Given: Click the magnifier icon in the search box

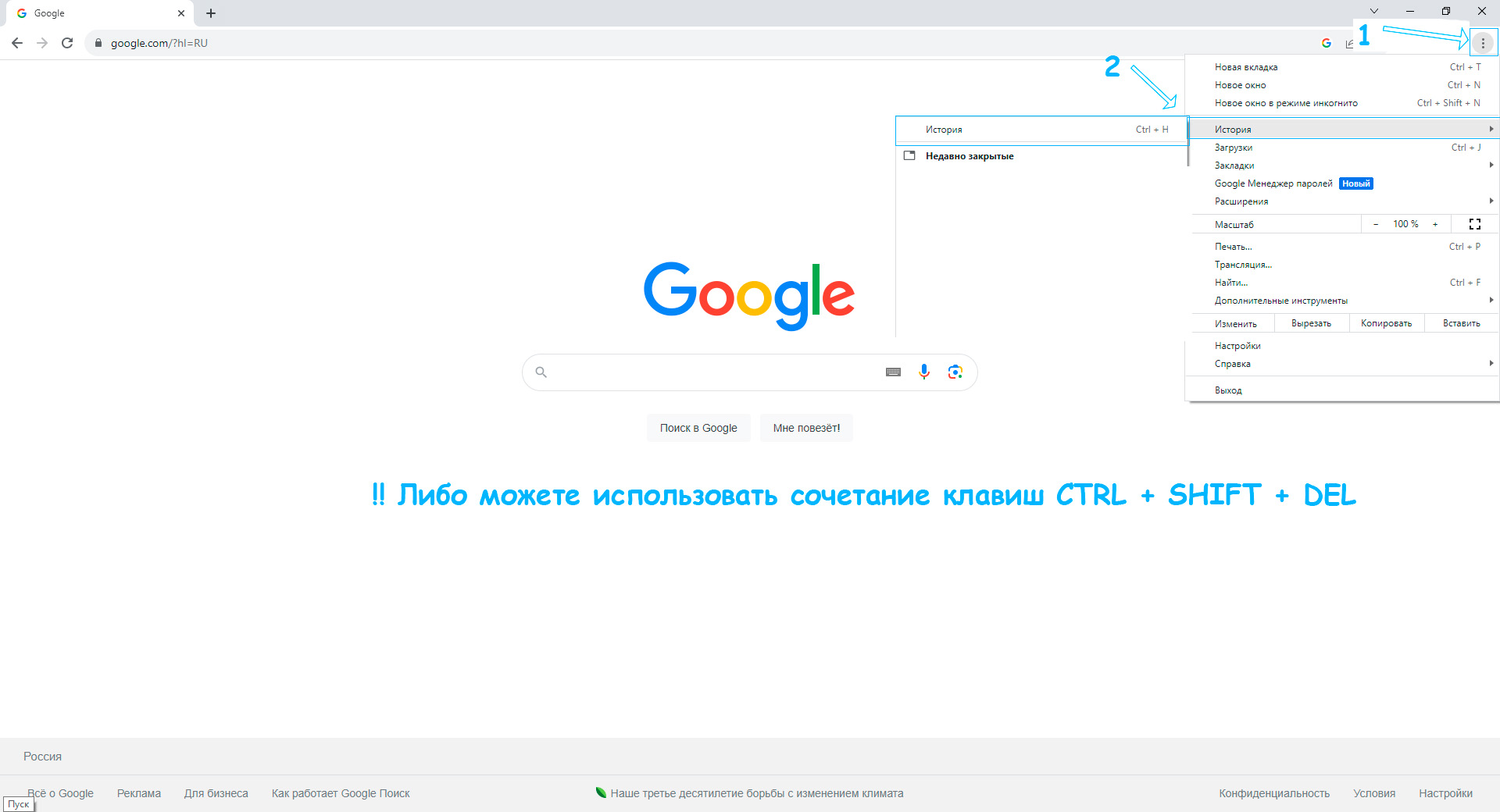Looking at the screenshot, I should coord(541,372).
